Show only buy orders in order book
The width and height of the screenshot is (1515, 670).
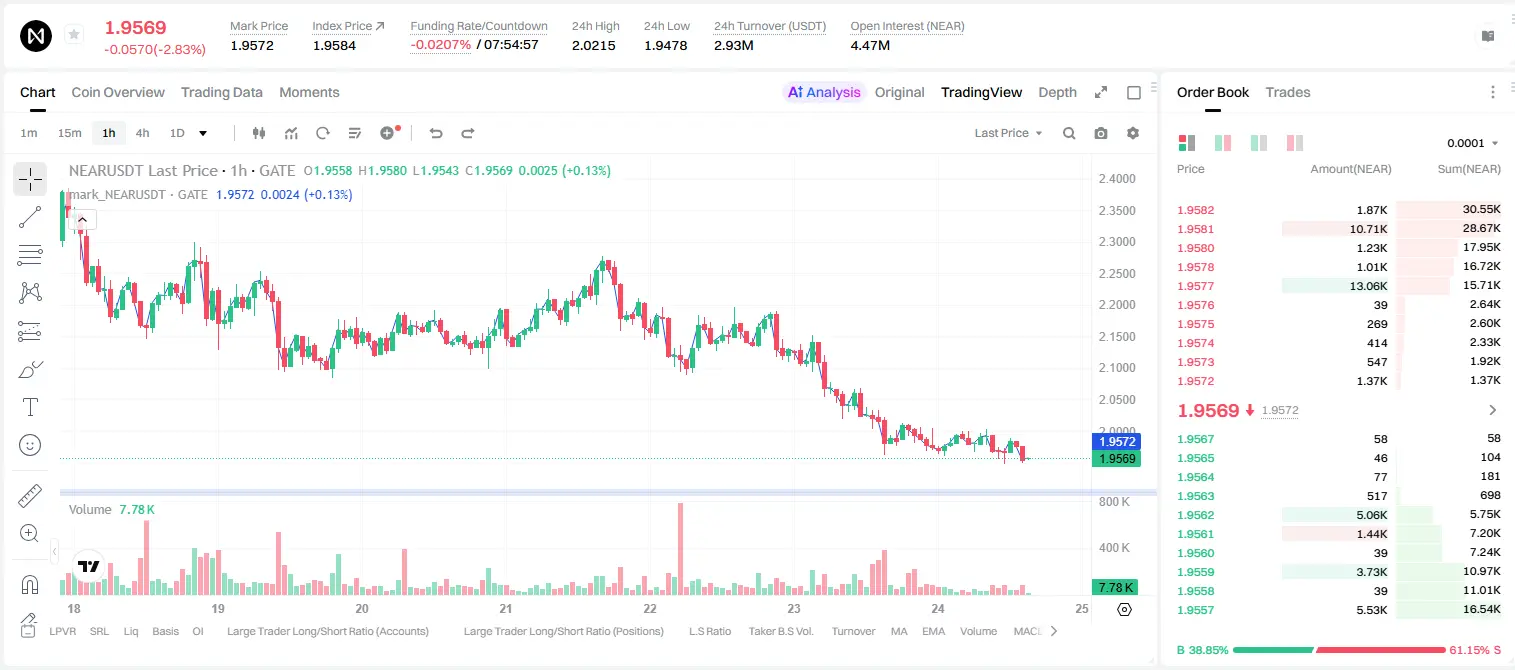(1259, 143)
